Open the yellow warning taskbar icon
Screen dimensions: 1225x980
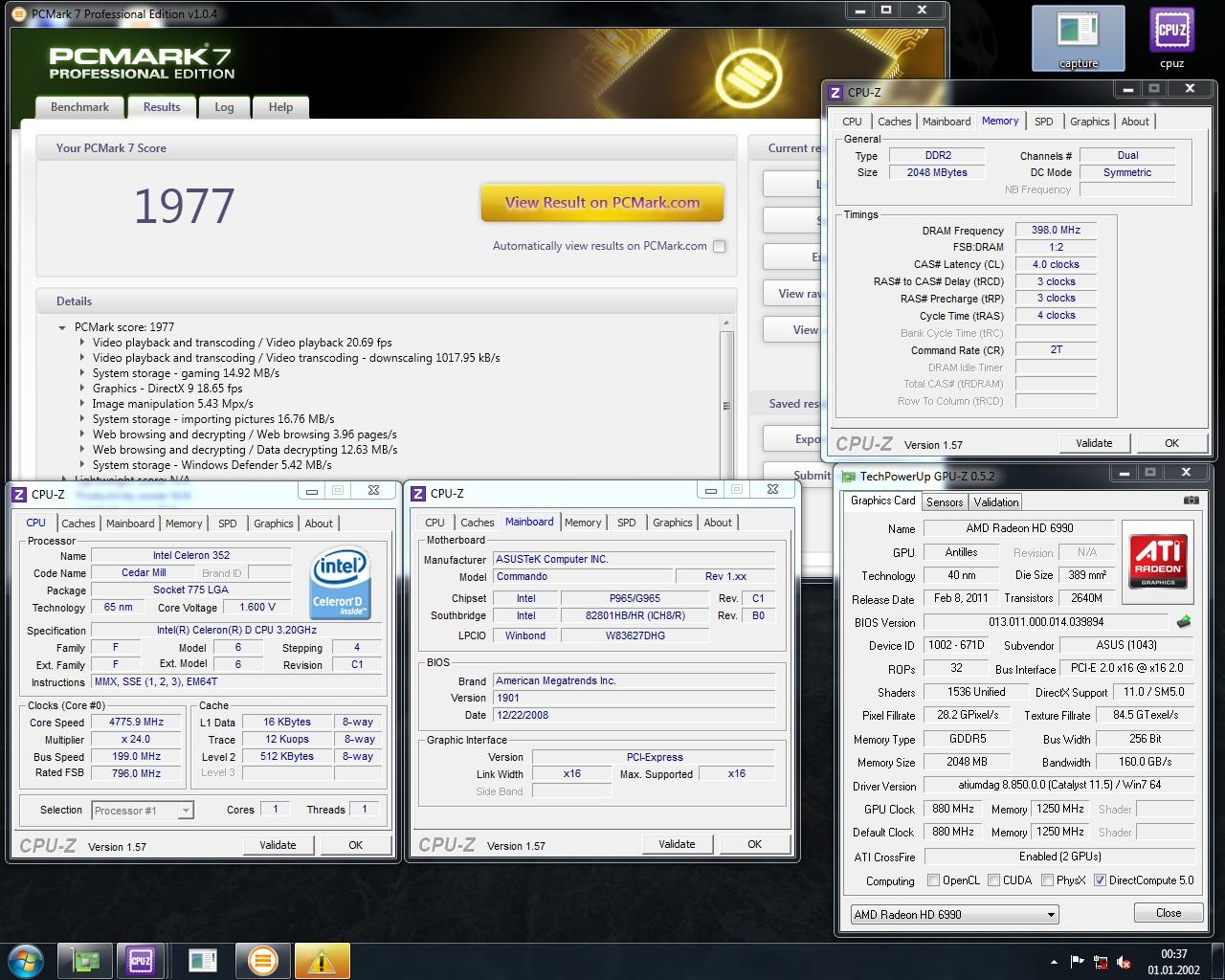tap(322, 961)
